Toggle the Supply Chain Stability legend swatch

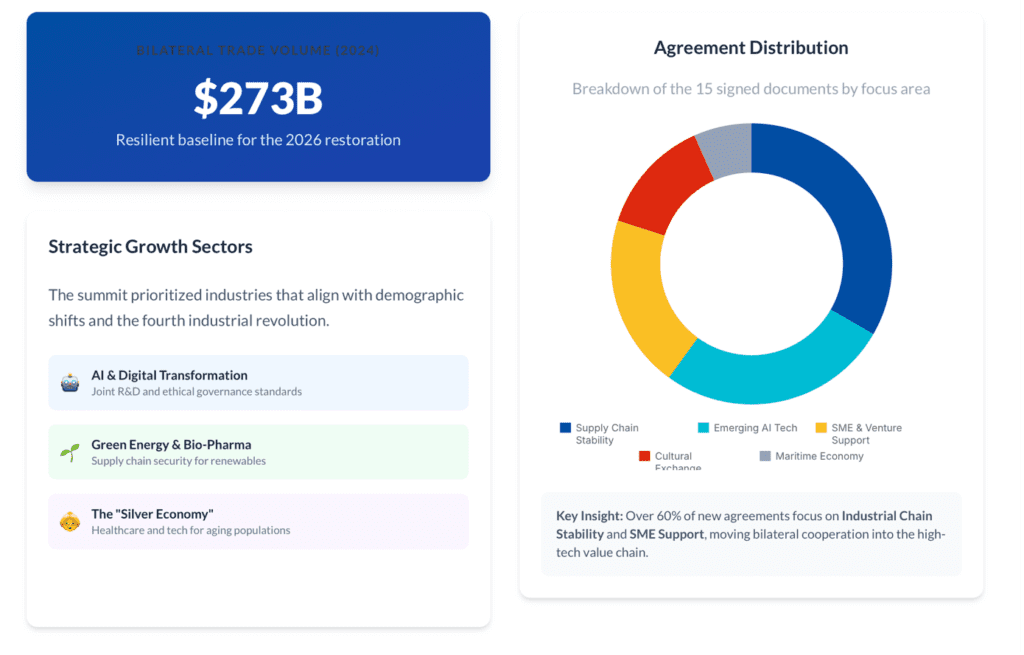click(566, 428)
